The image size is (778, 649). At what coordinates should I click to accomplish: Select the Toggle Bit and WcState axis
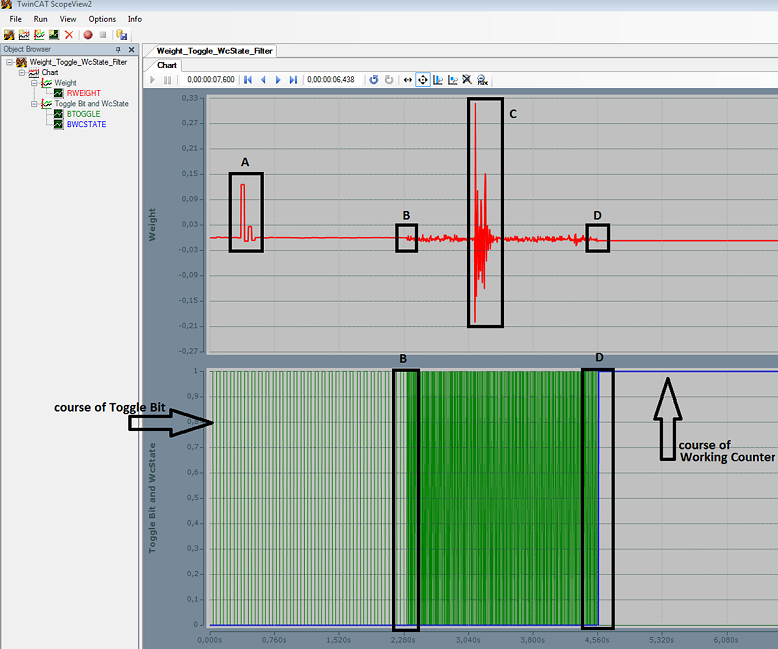[91, 104]
